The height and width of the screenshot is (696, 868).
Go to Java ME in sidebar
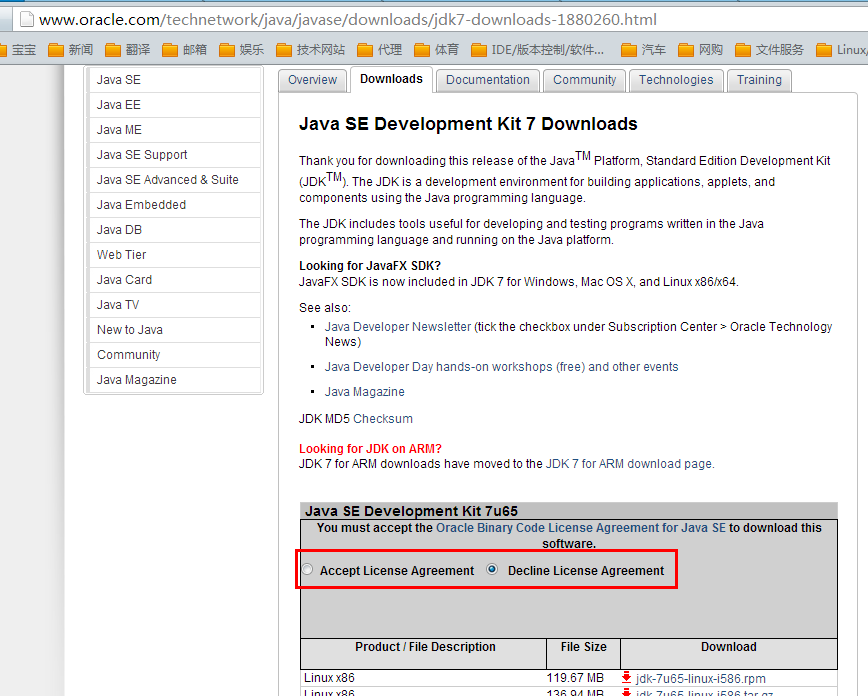(x=174, y=130)
